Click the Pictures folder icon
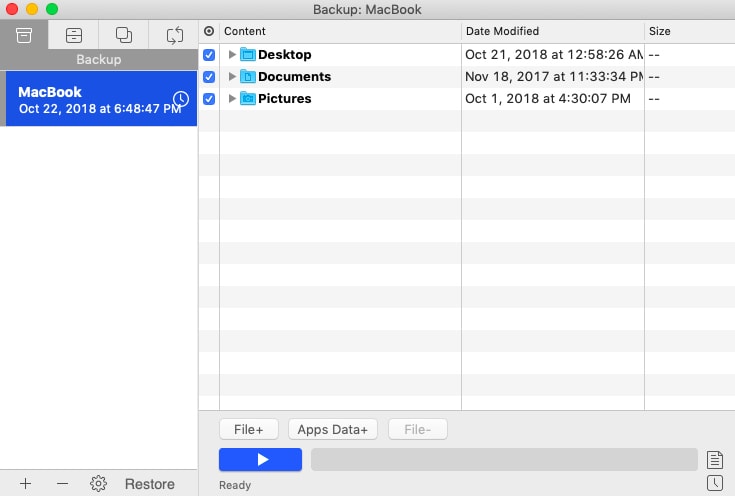This screenshot has width=735, height=496. click(248, 98)
